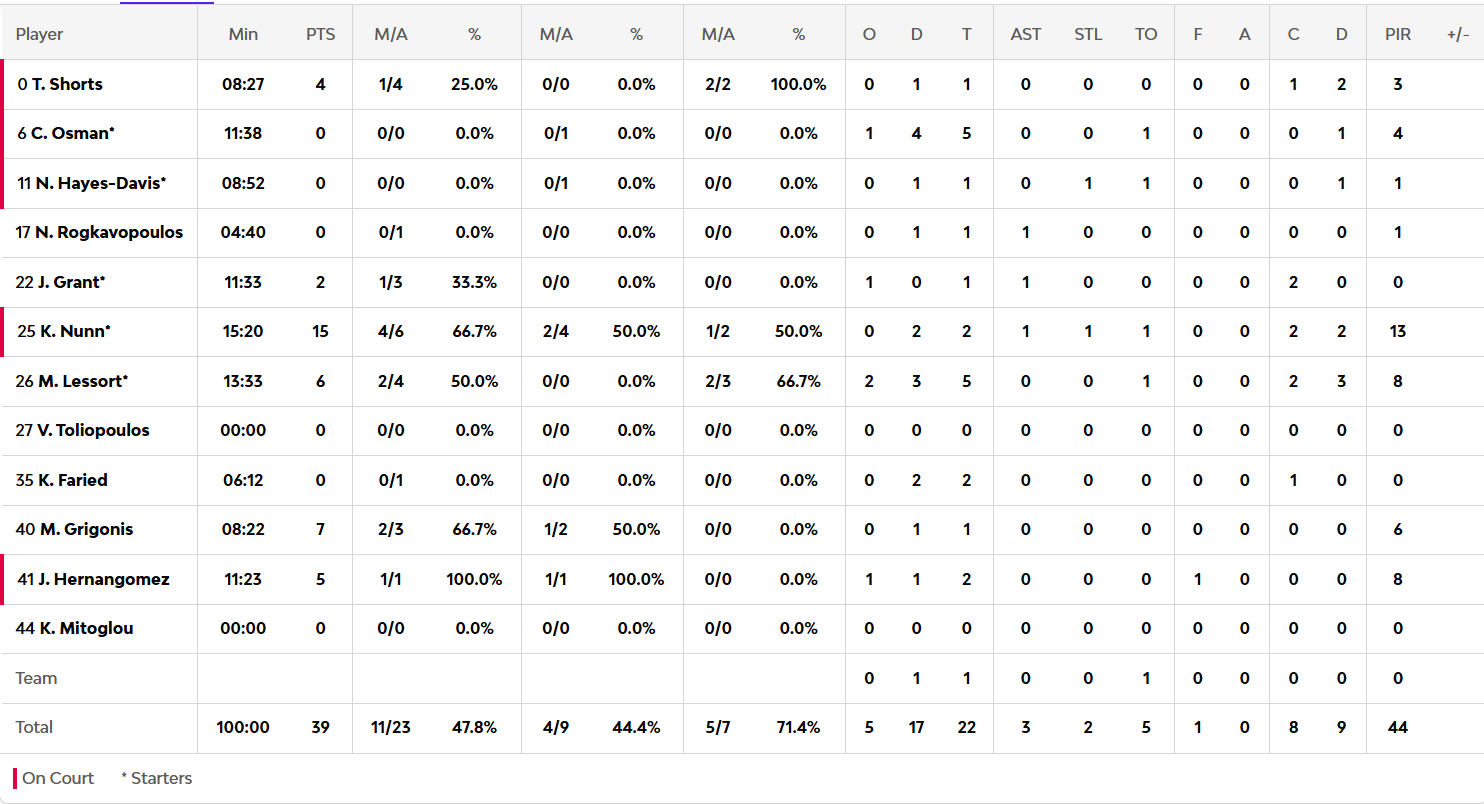1484x804 pixels.
Task: Sort by STL column header
Action: [1088, 34]
